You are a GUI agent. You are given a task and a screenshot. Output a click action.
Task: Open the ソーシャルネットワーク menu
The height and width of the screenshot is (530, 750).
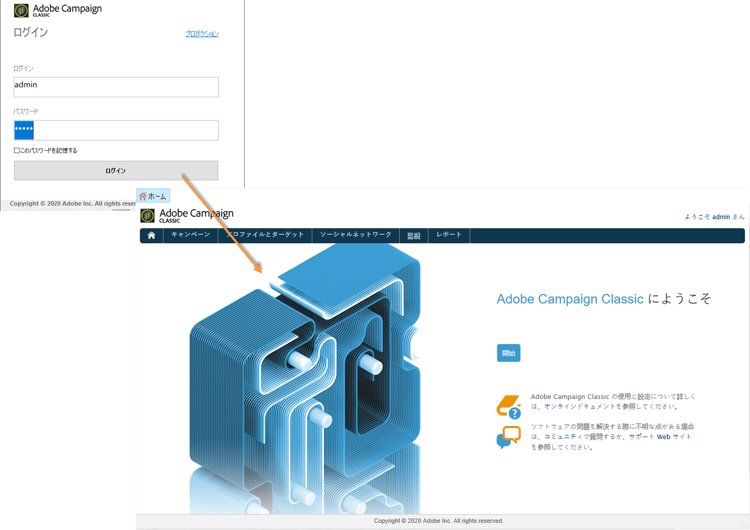355,235
